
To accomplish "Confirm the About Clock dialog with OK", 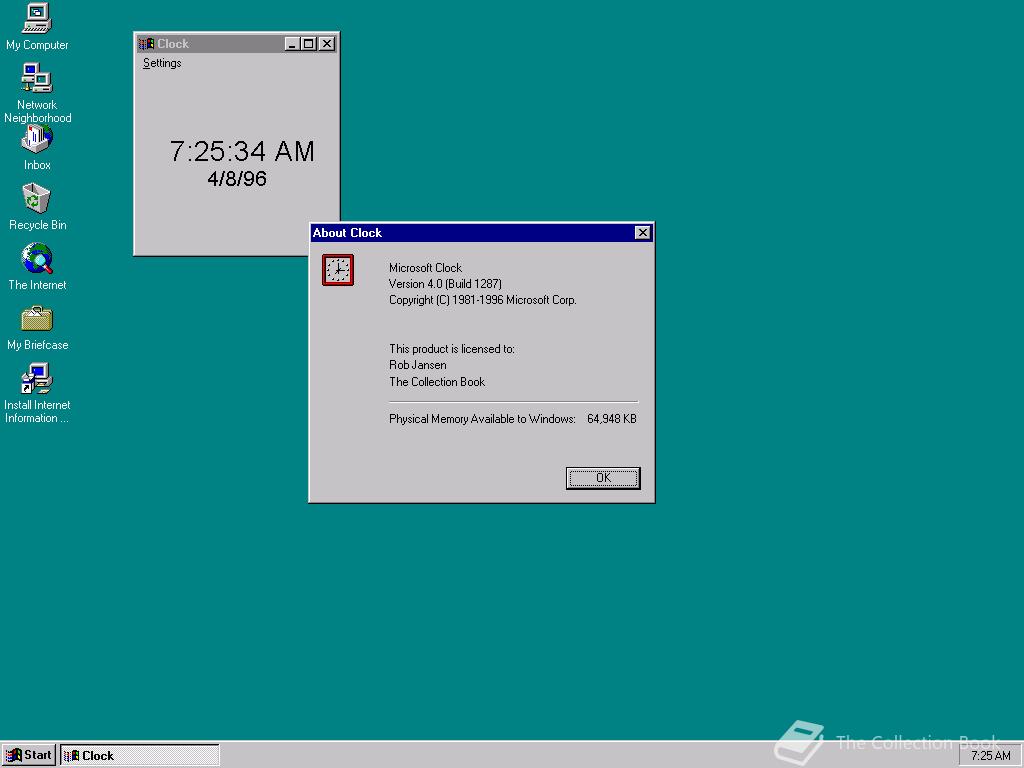I will click(603, 478).
